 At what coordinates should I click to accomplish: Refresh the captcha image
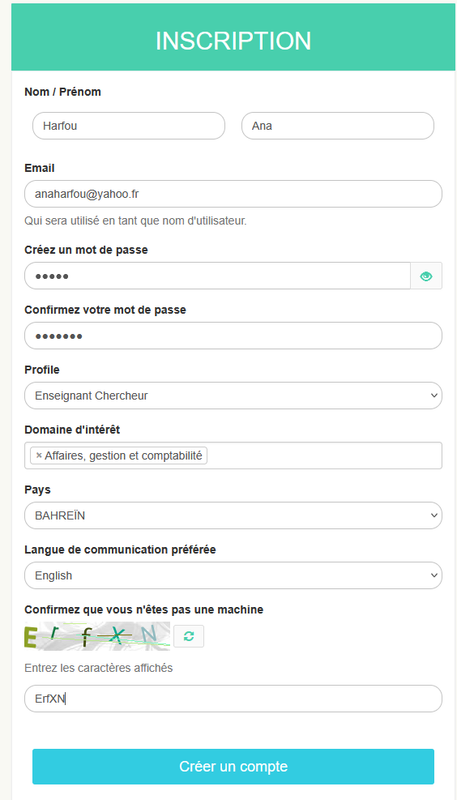(189, 636)
